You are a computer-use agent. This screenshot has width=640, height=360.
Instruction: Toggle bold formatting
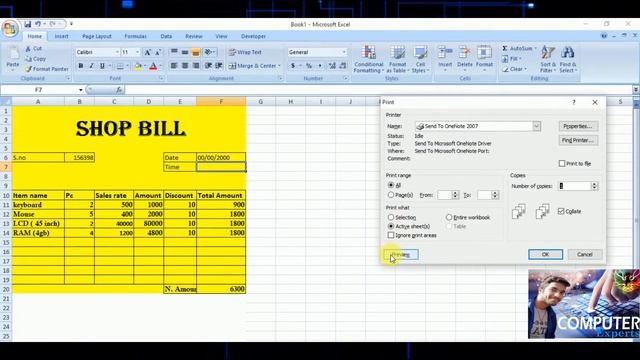click(80, 66)
